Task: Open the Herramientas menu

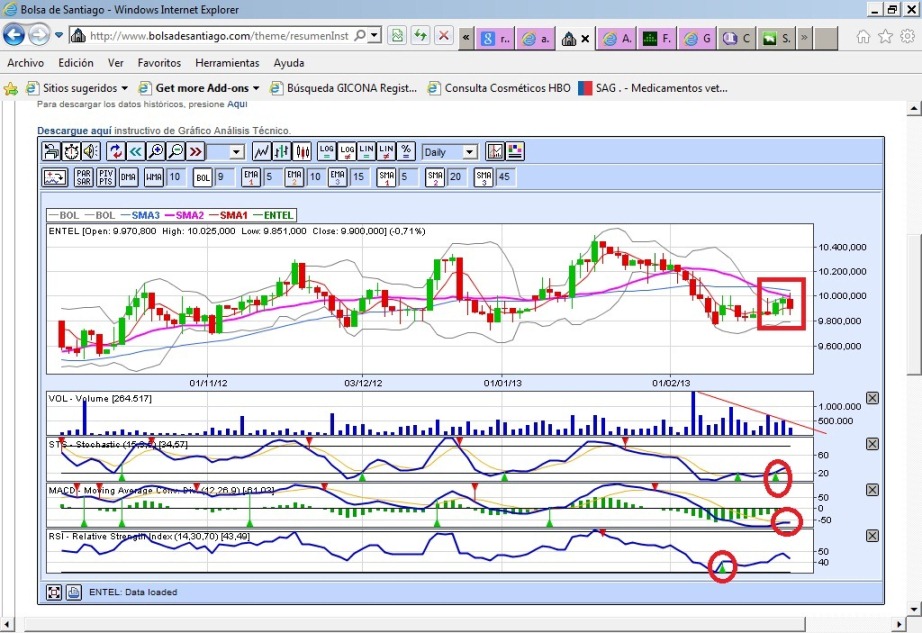Action: point(227,63)
